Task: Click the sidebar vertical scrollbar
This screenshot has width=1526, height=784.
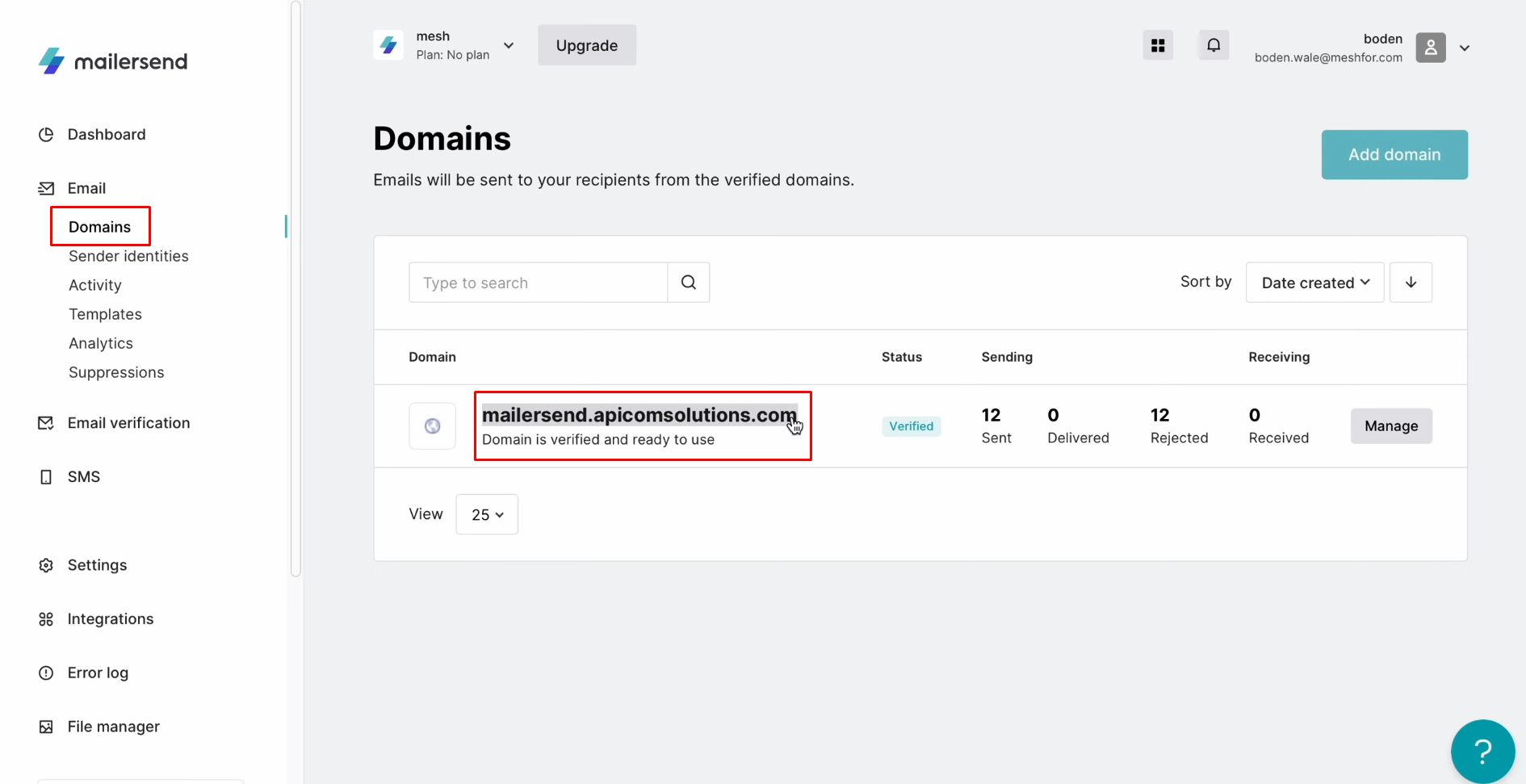Action: pyautogui.click(x=296, y=289)
